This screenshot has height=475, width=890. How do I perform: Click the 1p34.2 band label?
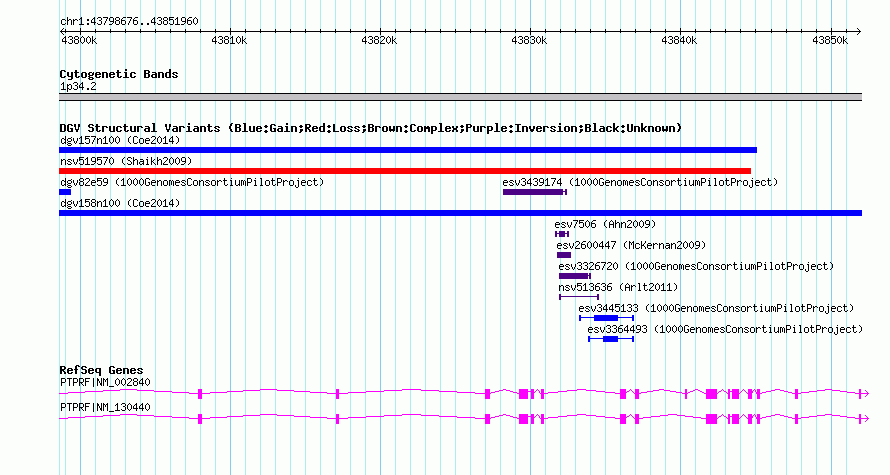click(x=78, y=87)
